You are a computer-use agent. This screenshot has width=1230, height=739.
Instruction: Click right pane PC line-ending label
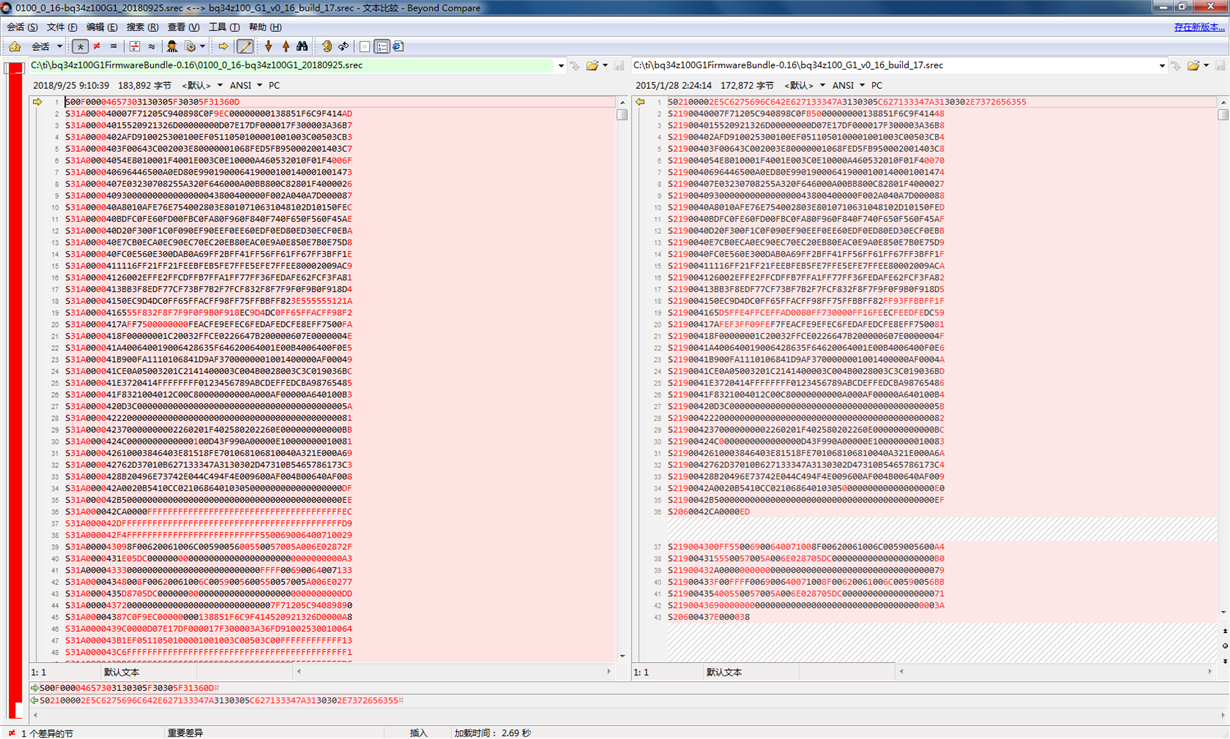(x=877, y=86)
